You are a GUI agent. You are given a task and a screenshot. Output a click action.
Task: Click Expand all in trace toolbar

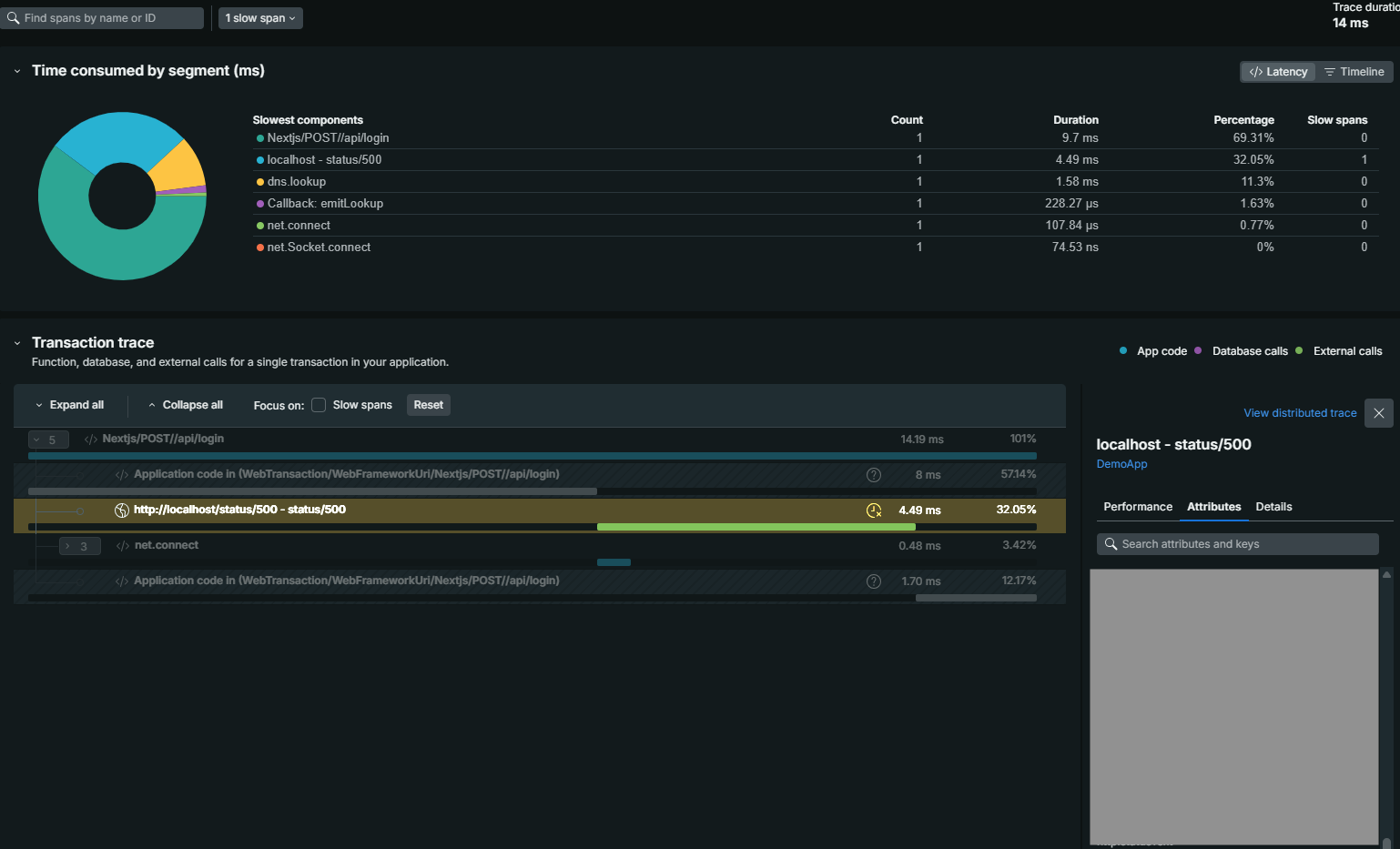(x=69, y=405)
